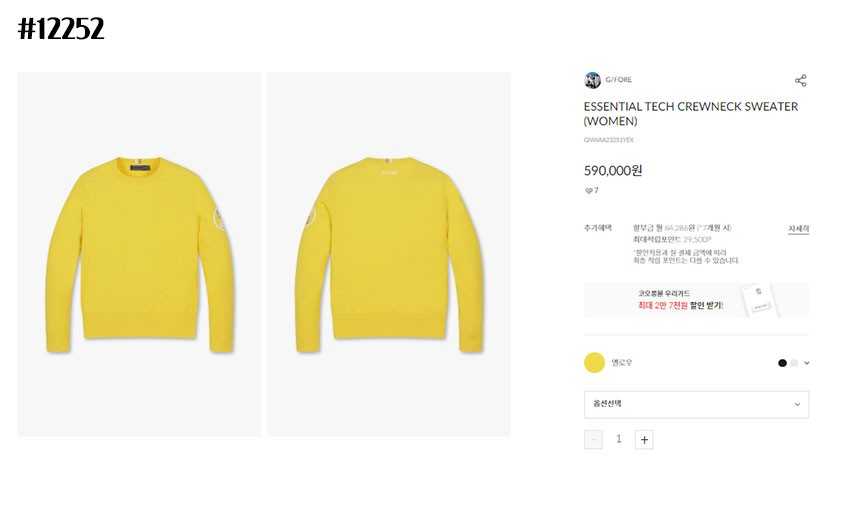This screenshot has width=860, height=523.
Task: Select the yellow color swatch
Action: click(594, 362)
